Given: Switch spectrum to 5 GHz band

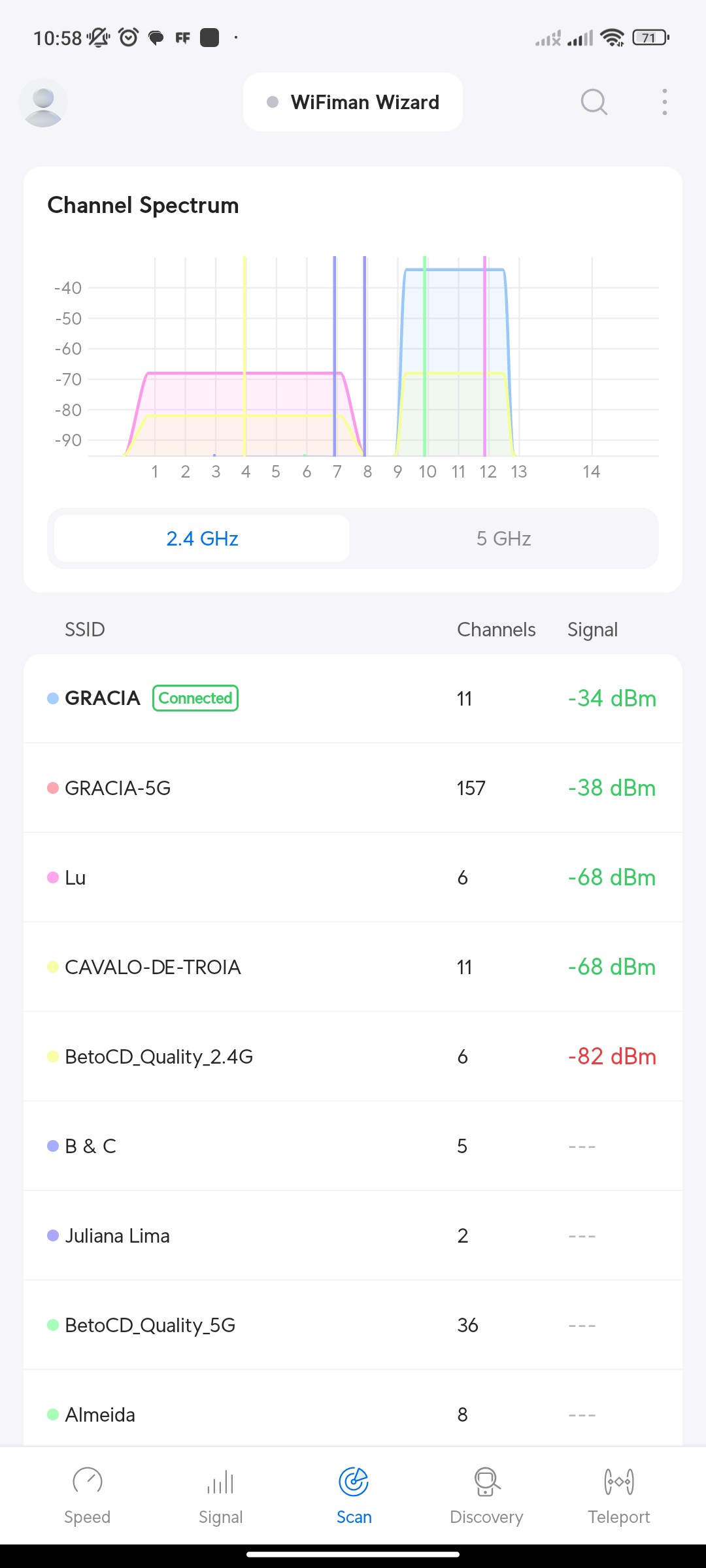Looking at the screenshot, I should [503, 538].
